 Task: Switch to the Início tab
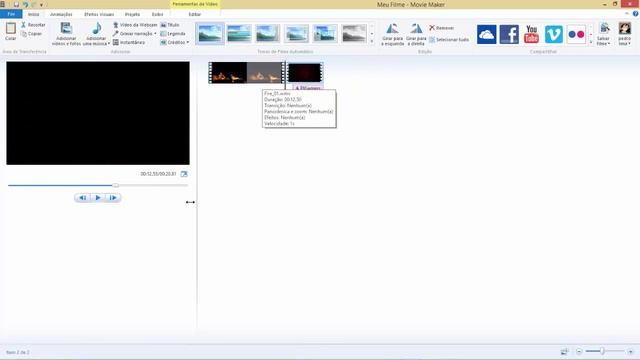pyautogui.click(x=33, y=14)
